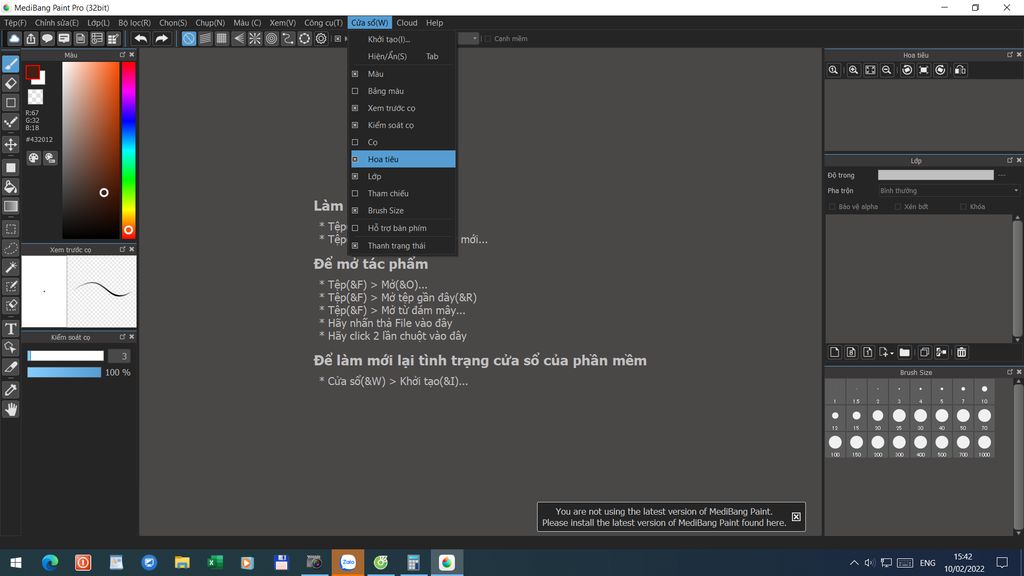Viewport: 1024px width, 576px height.
Task: Pick brush size 1000 in Brush Size panel
Action: [x=984, y=445]
